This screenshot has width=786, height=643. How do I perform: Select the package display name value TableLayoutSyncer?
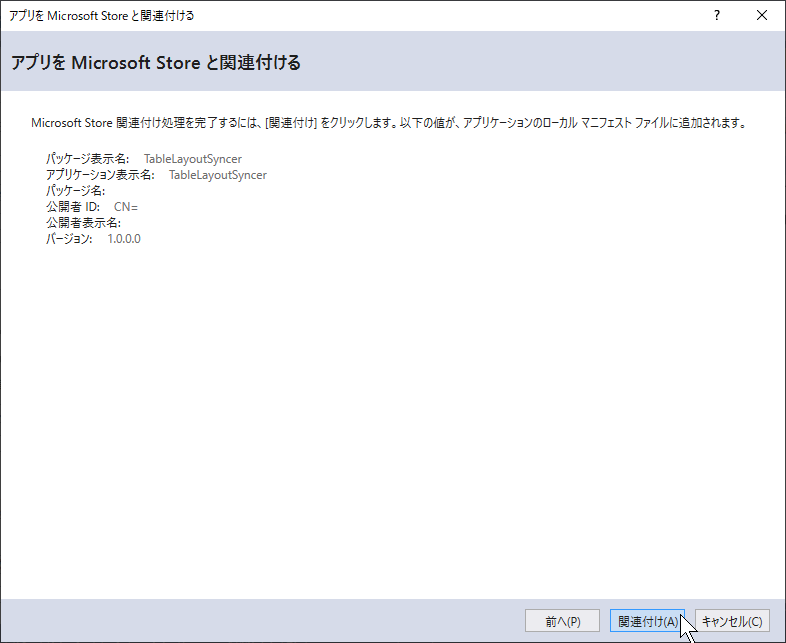[x=193, y=159]
